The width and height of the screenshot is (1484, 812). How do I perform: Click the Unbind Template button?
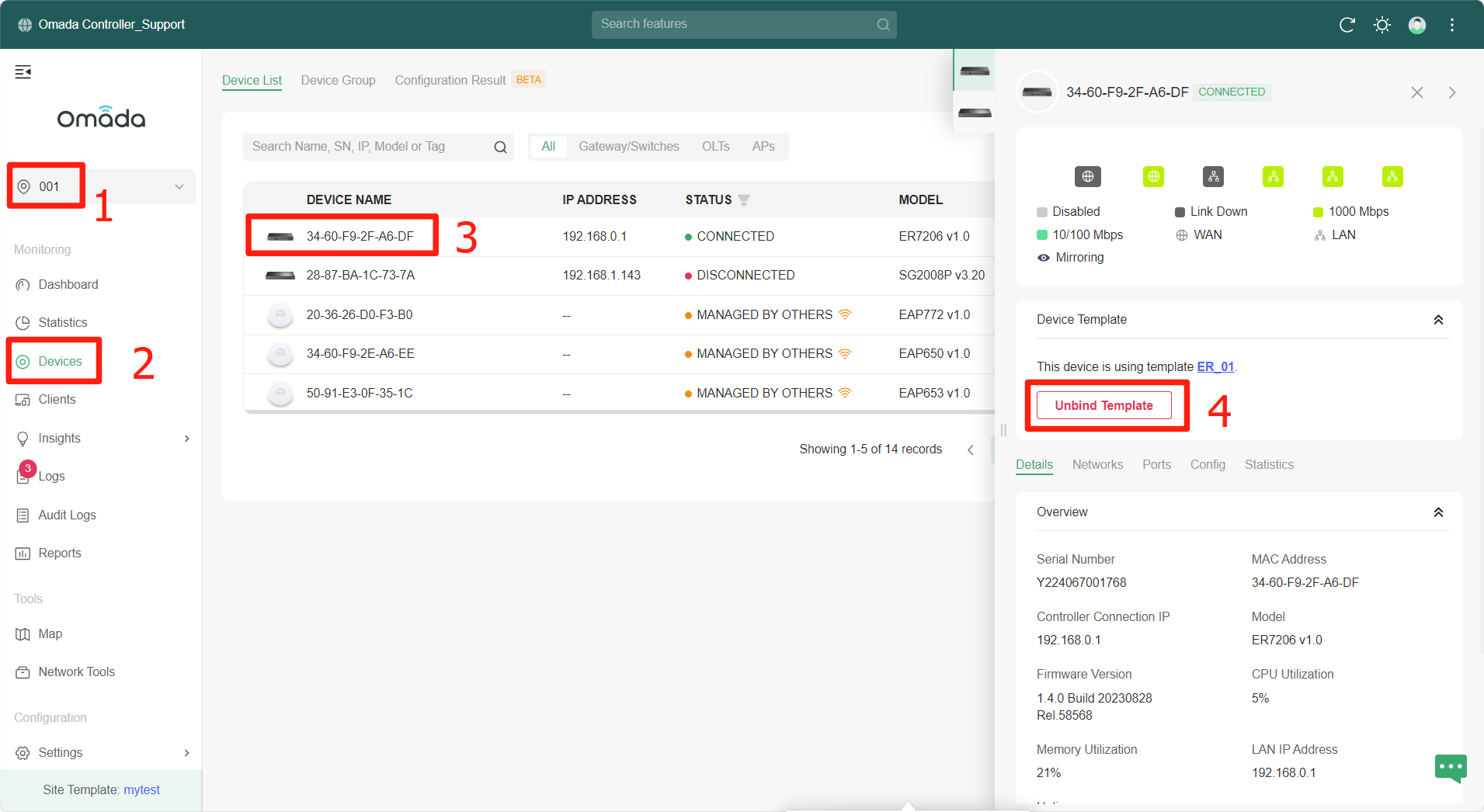coord(1103,405)
